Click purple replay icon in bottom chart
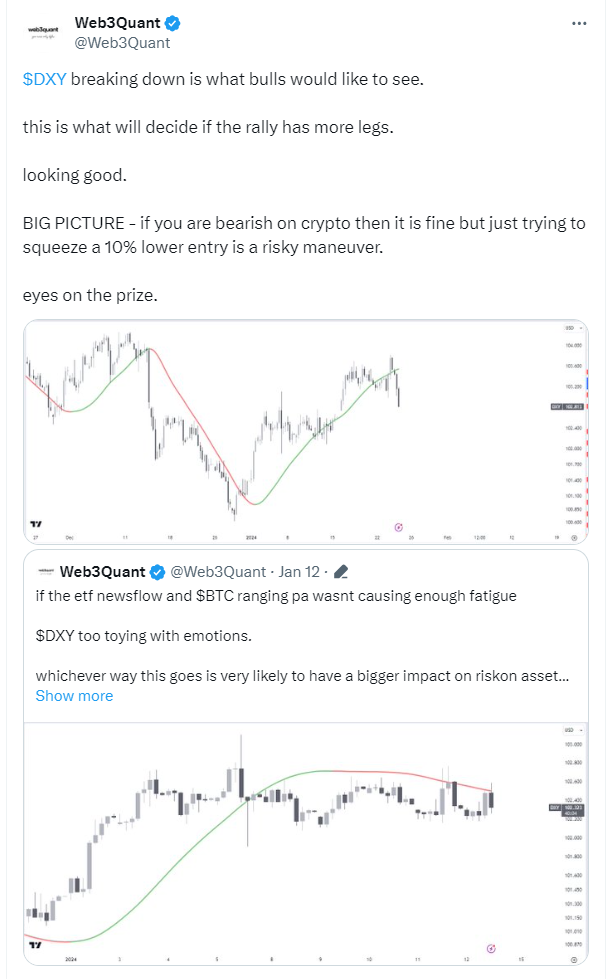Viewport: 614px width, 979px height. coord(491,948)
